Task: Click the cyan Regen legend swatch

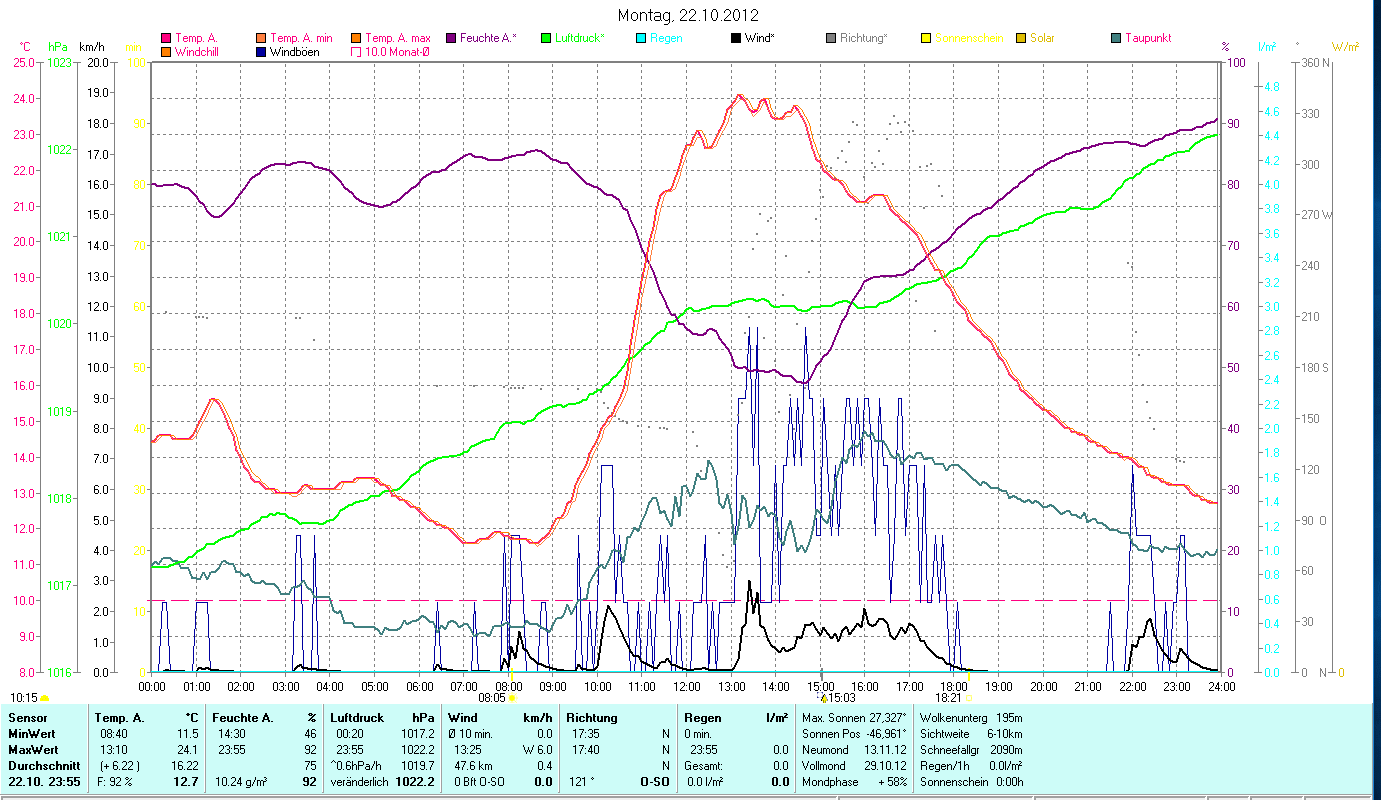Action: pos(640,38)
